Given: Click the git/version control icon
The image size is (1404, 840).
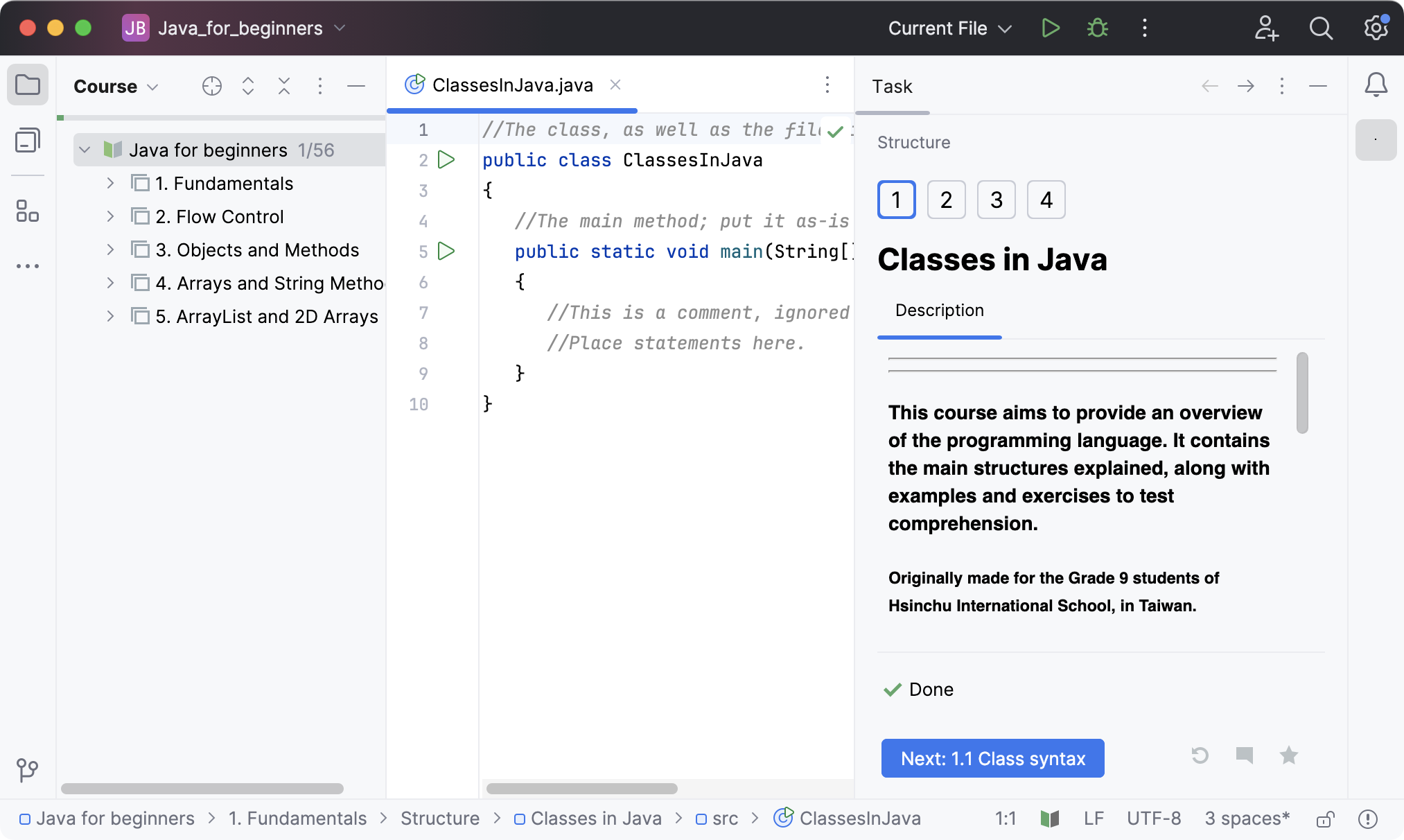Looking at the screenshot, I should (x=27, y=770).
